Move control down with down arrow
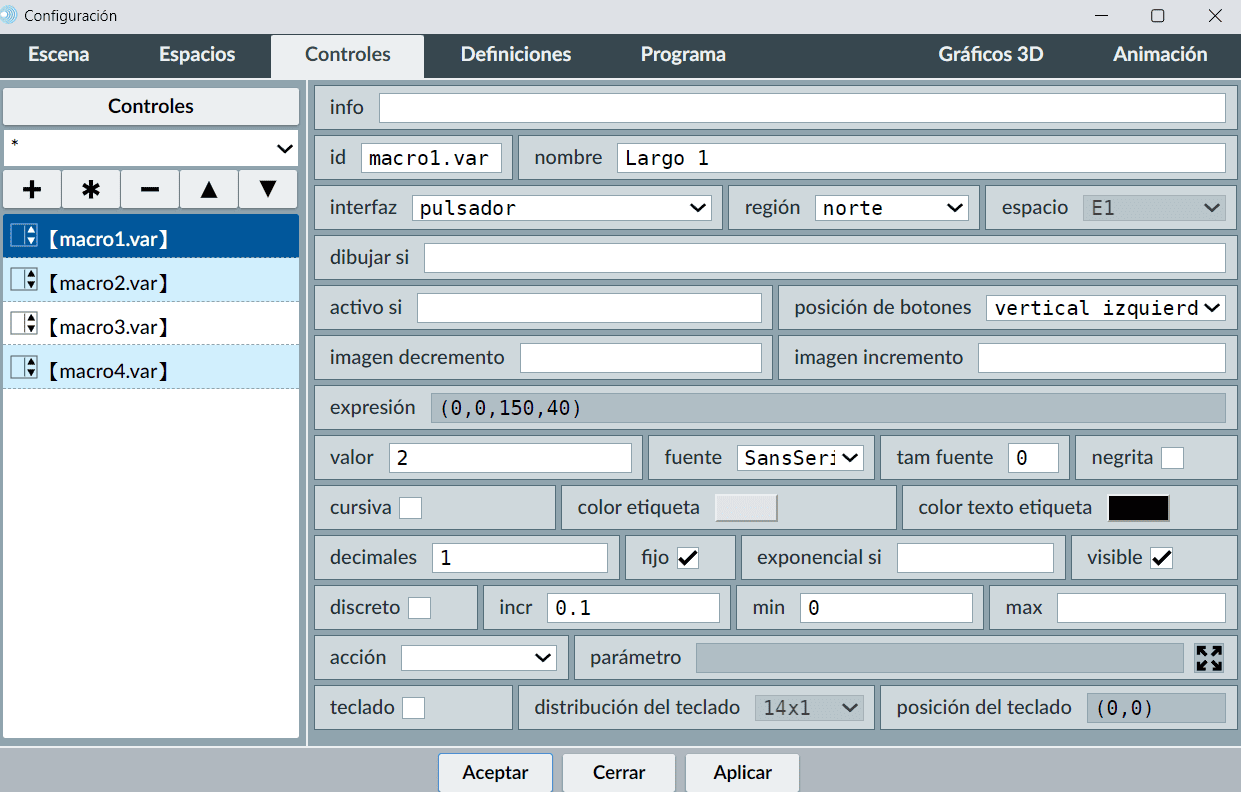Viewport: 1241px width, 792px height. (x=268, y=189)
